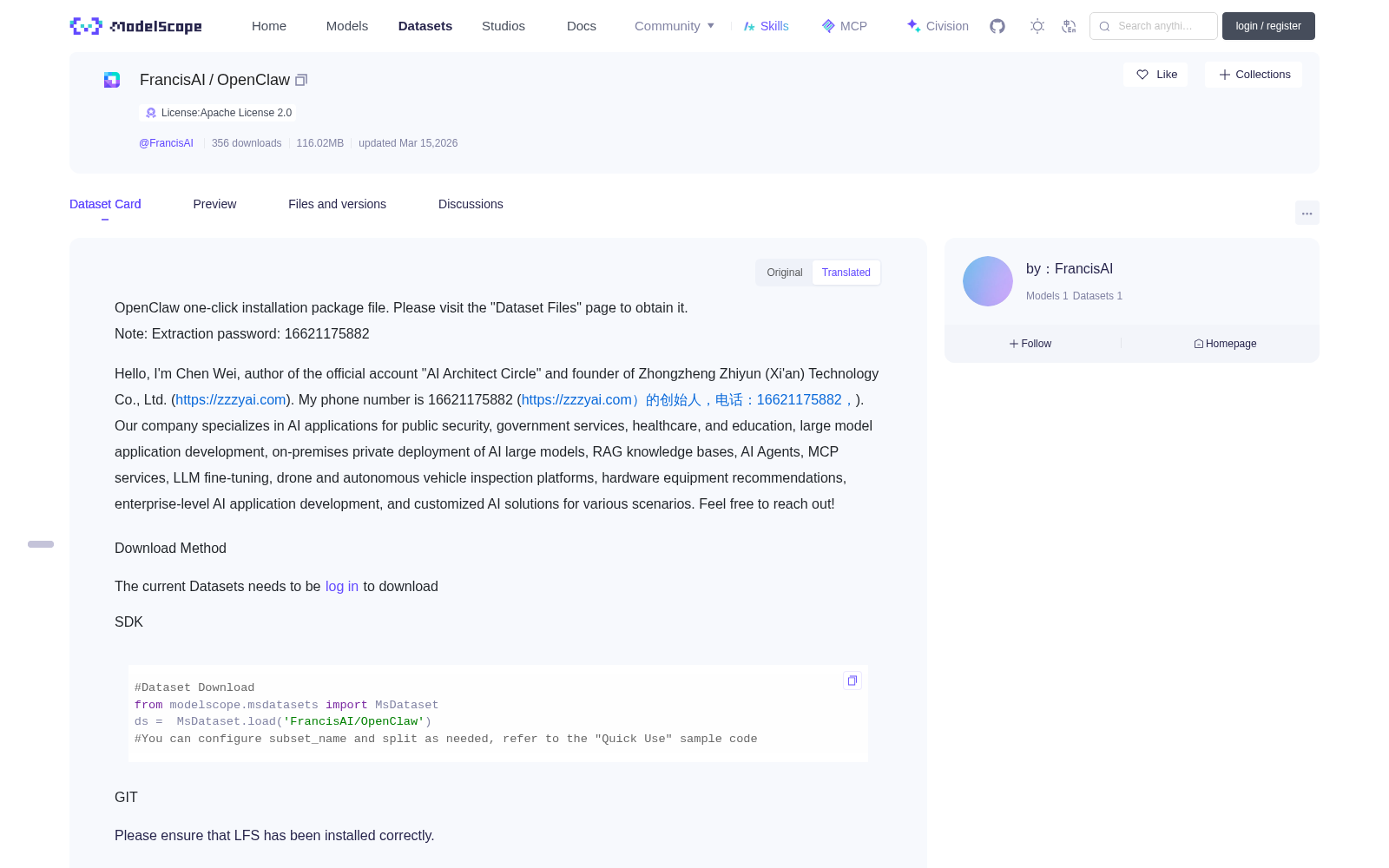
Task: Click the ModelScope logo
Action: pos(135,26)
